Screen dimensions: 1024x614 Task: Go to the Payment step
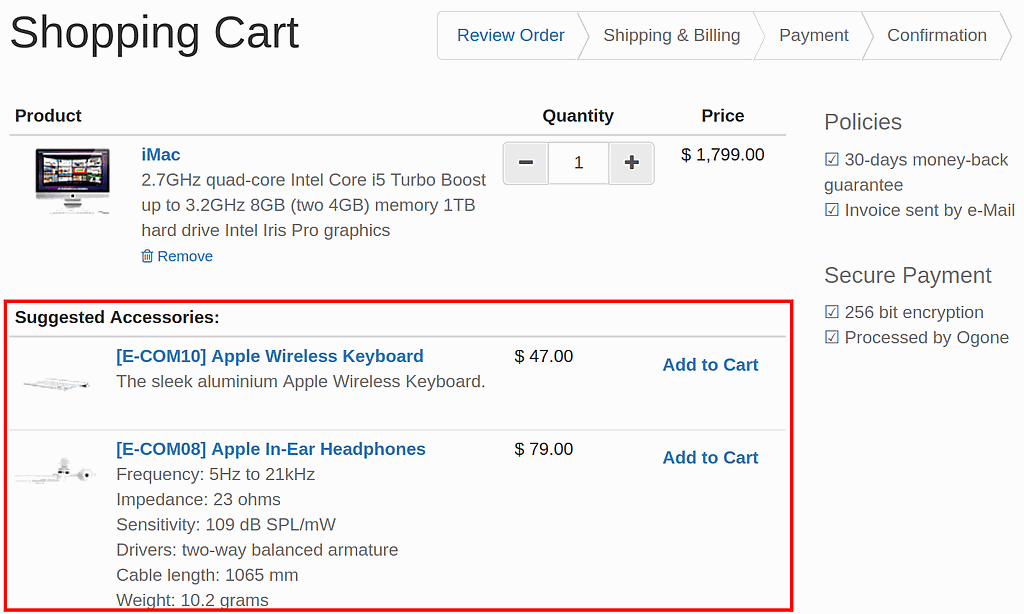[813, 36]
